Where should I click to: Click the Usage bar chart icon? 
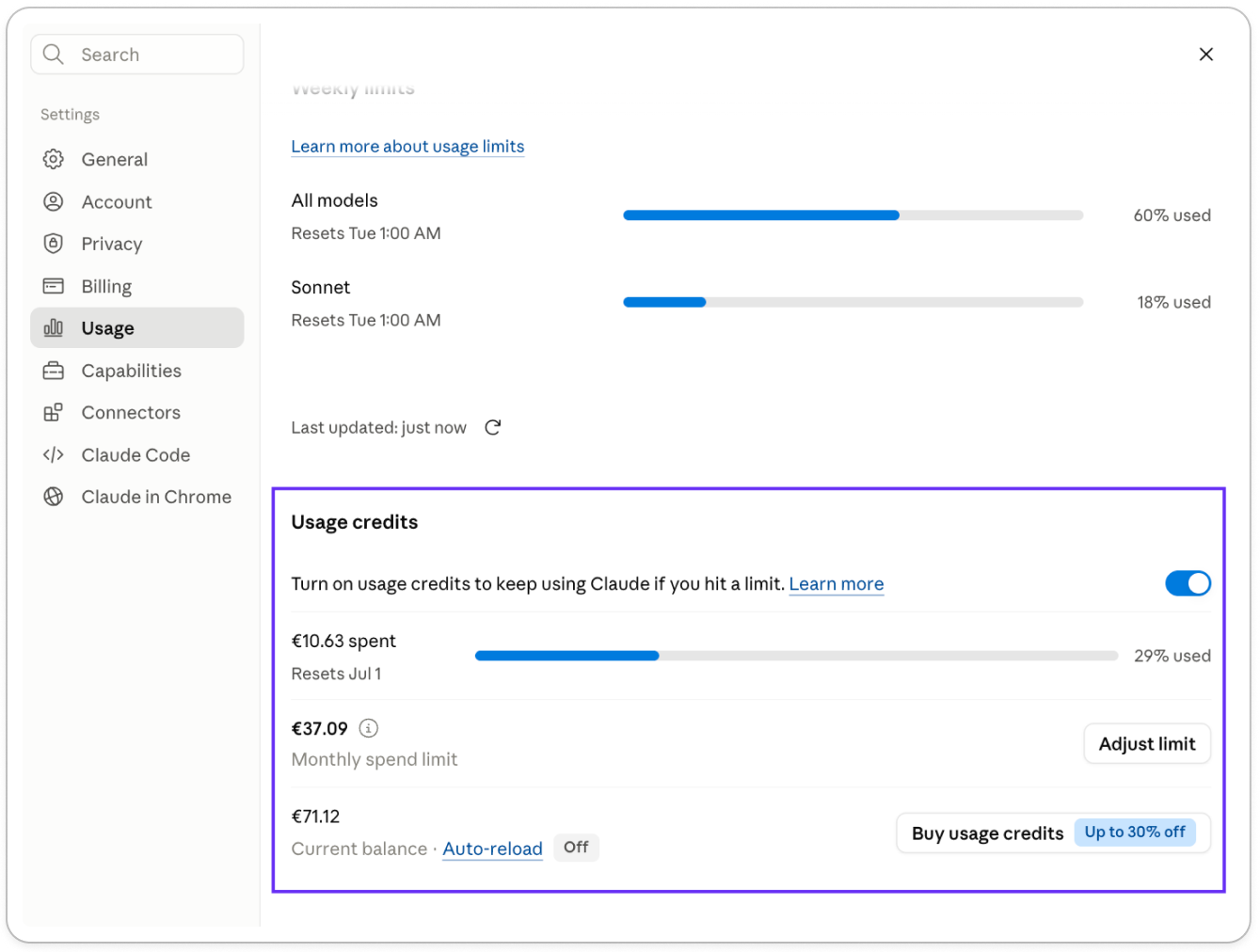(54, 327)
